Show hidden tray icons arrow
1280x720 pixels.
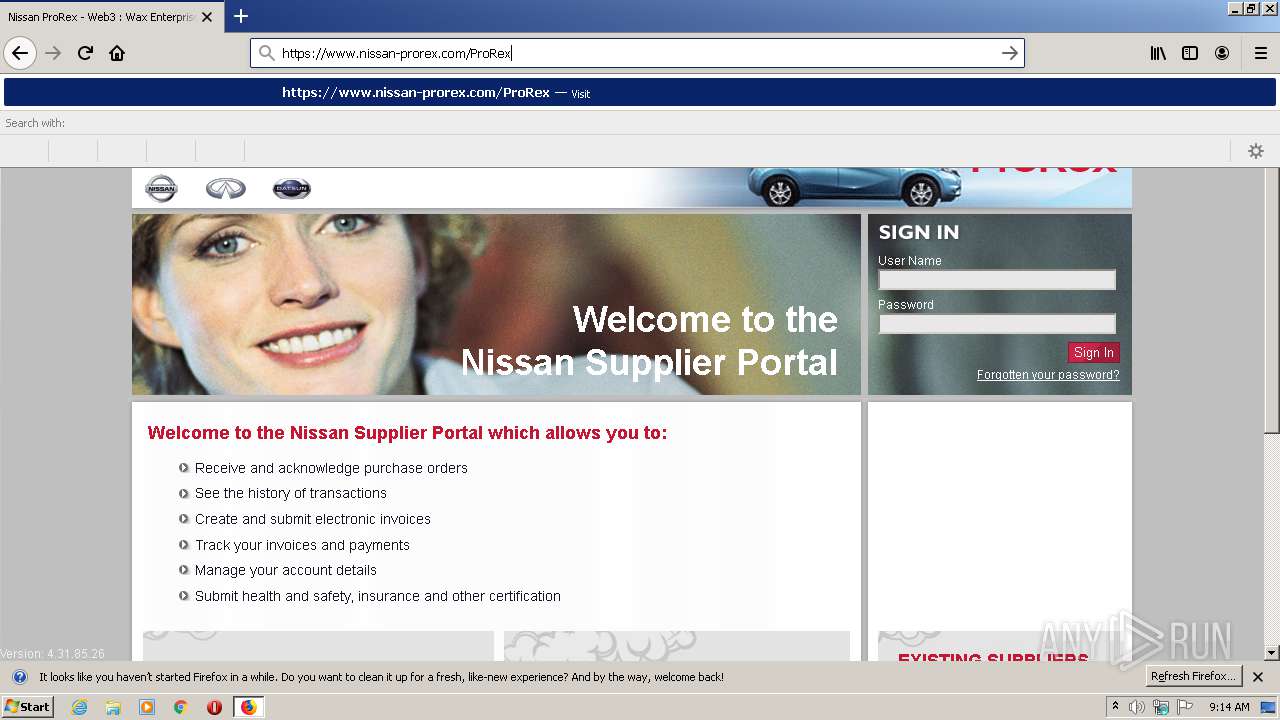(1116, 707)
